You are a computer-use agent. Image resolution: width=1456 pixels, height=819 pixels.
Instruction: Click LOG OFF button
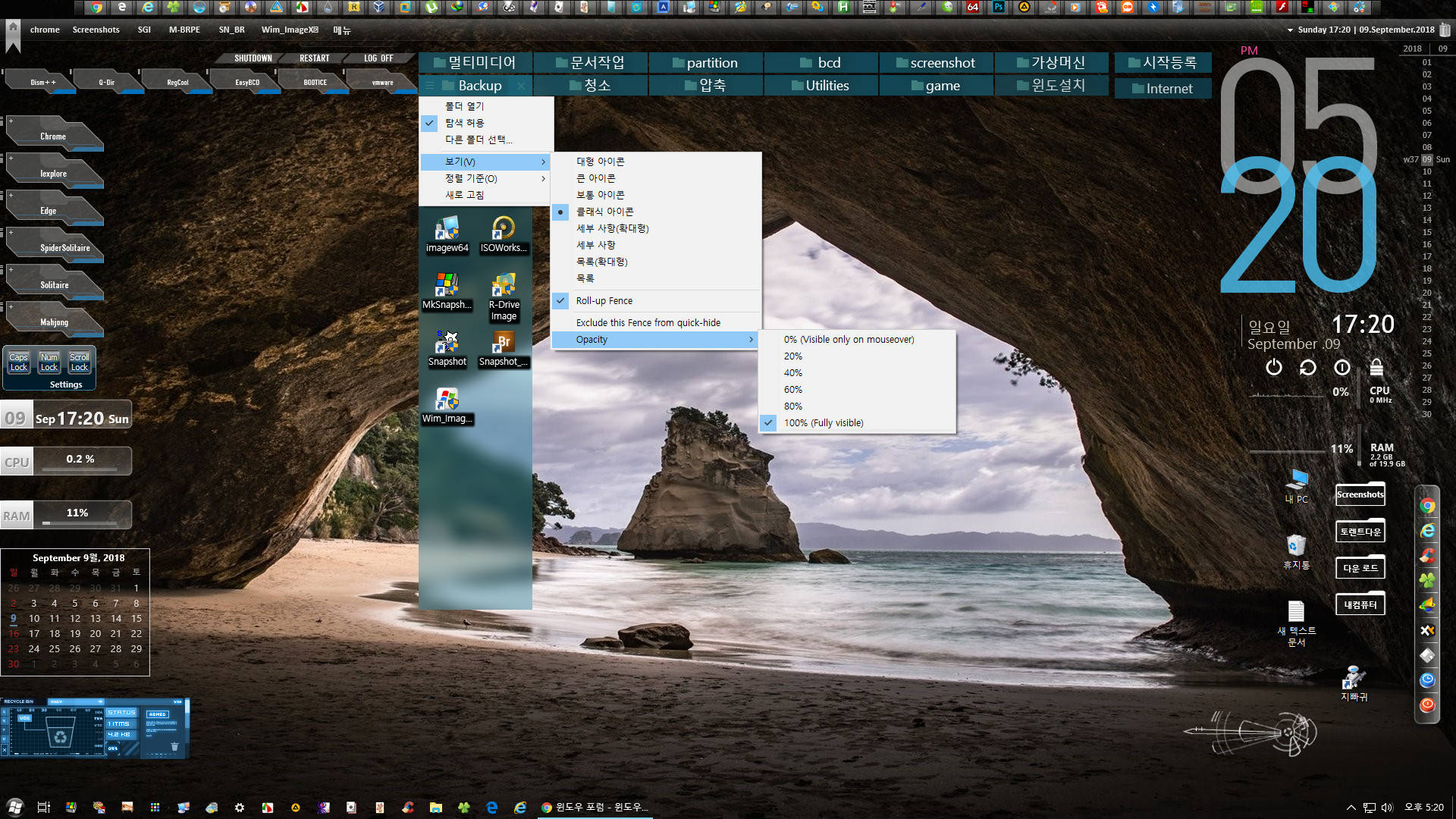378,58
